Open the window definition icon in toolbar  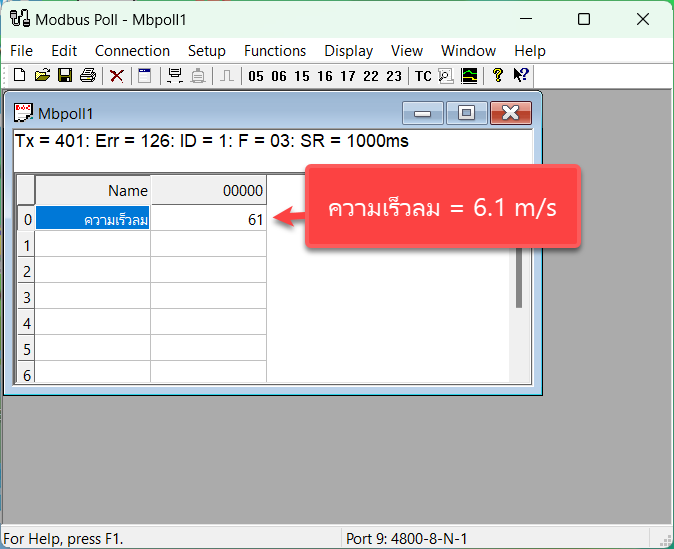tap(144, 76)
